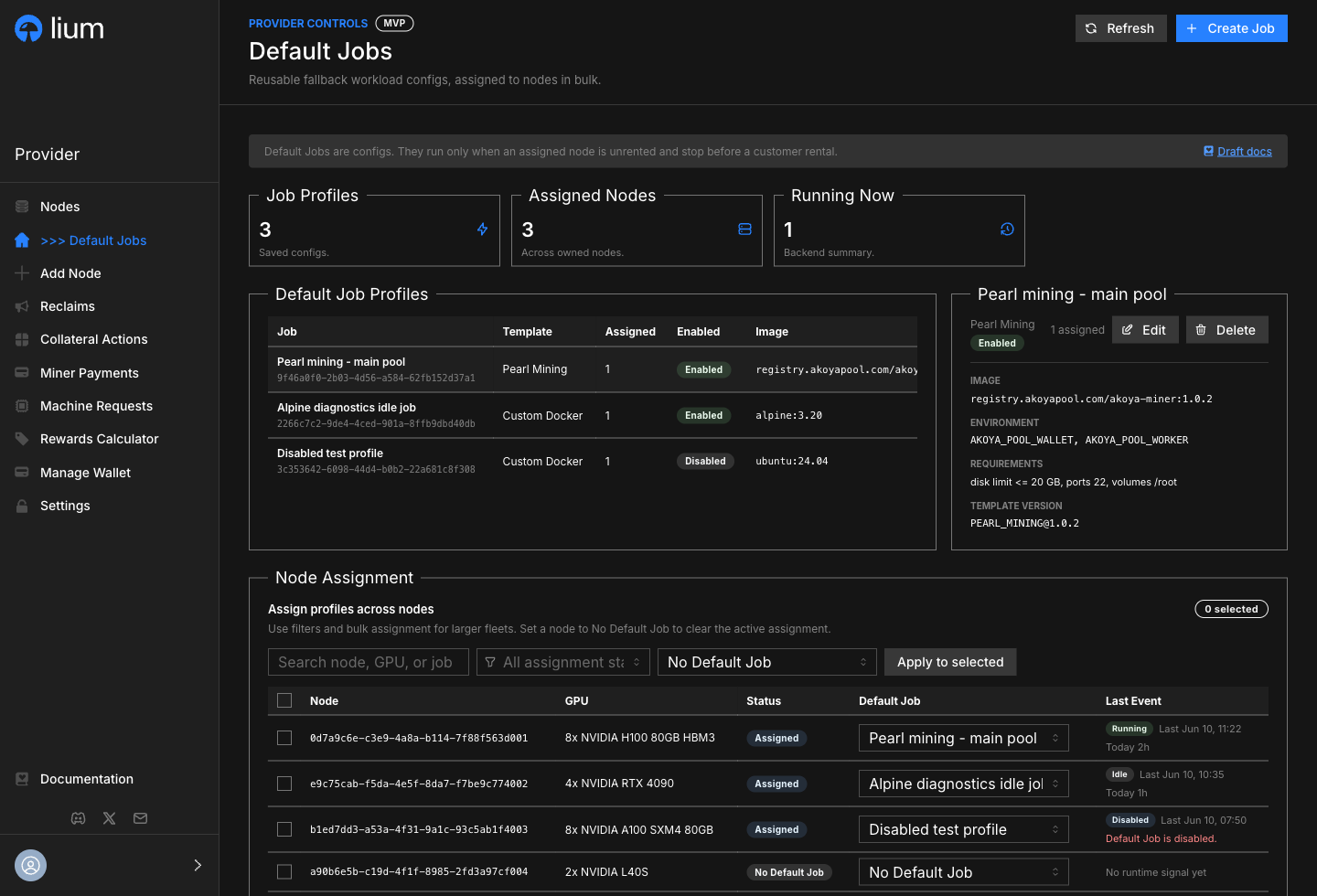
Task: Click the Create Job button
Action: tap(1232, 28)
